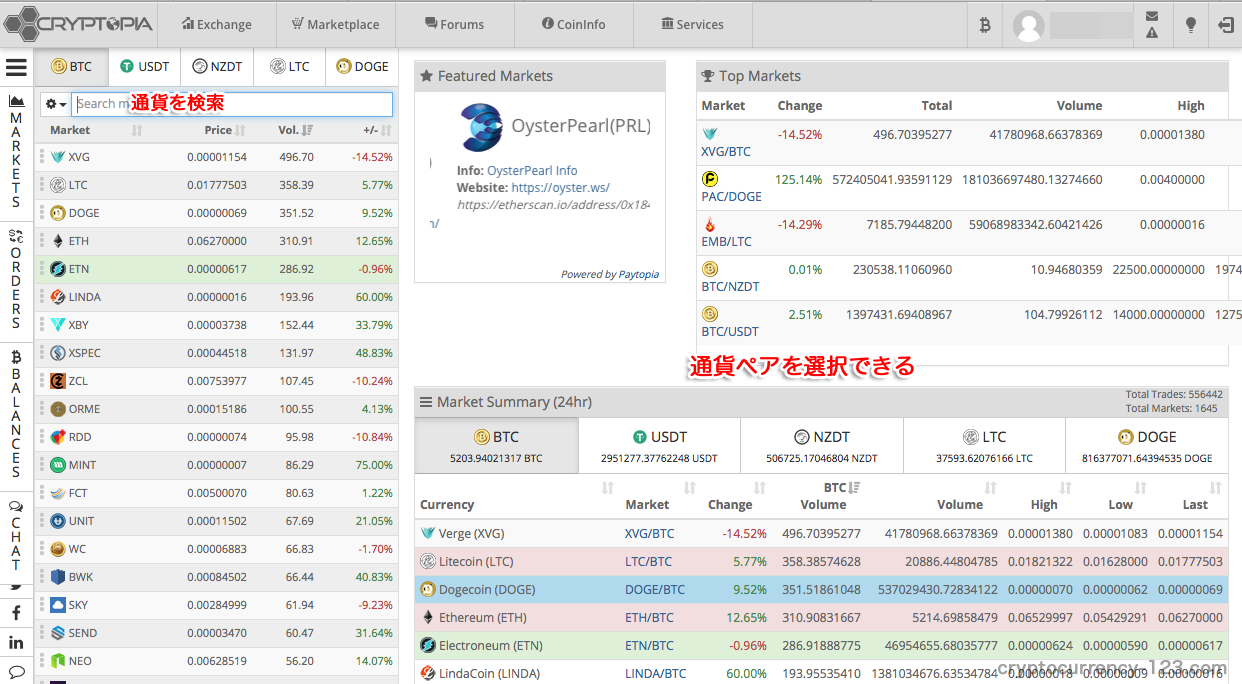Select LINDA in sidebar market list
The height and width of the screenshot is (684, 1242).
coord(216,297)
